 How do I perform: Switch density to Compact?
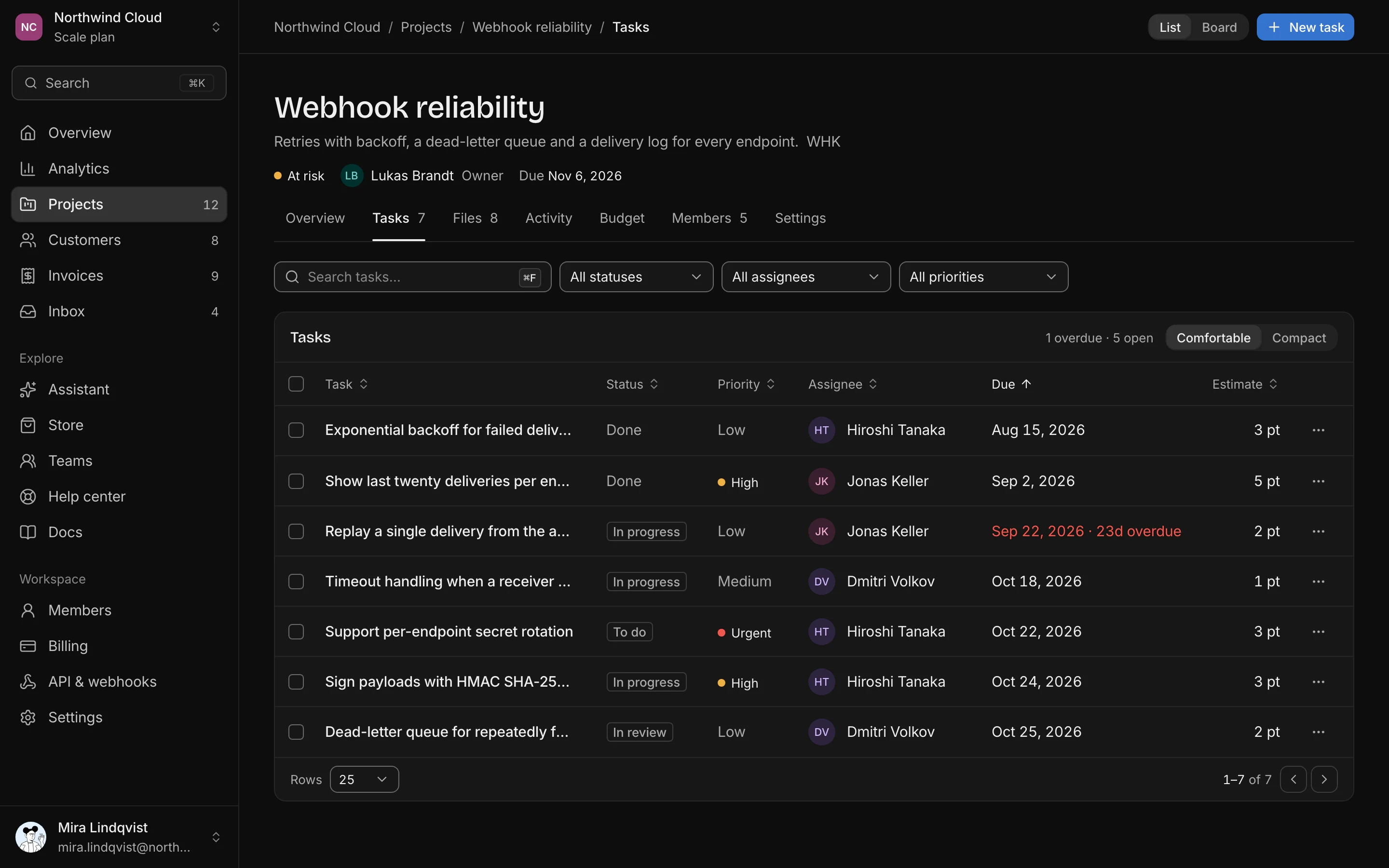1299,338
